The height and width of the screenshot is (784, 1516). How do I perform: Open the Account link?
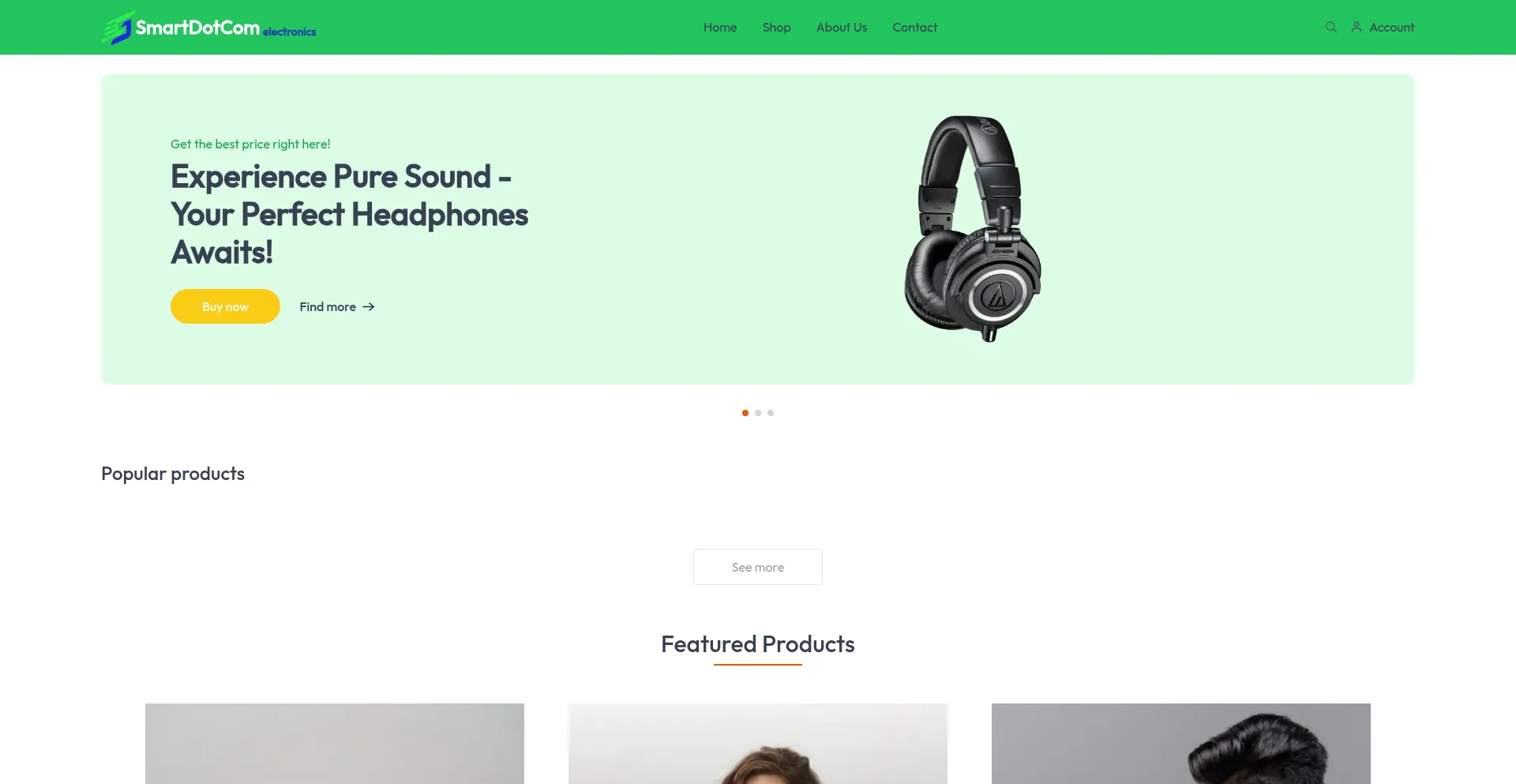1391,27
